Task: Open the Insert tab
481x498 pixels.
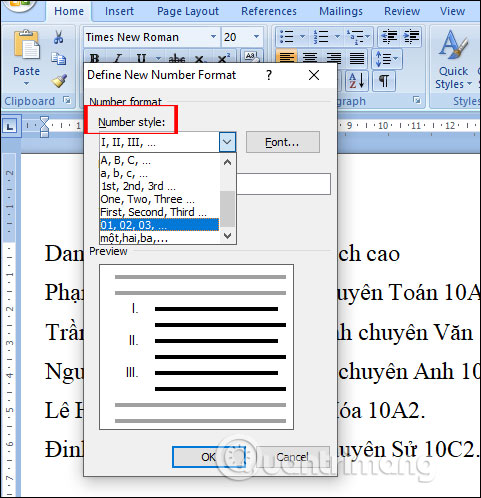Action: point(119,11)
